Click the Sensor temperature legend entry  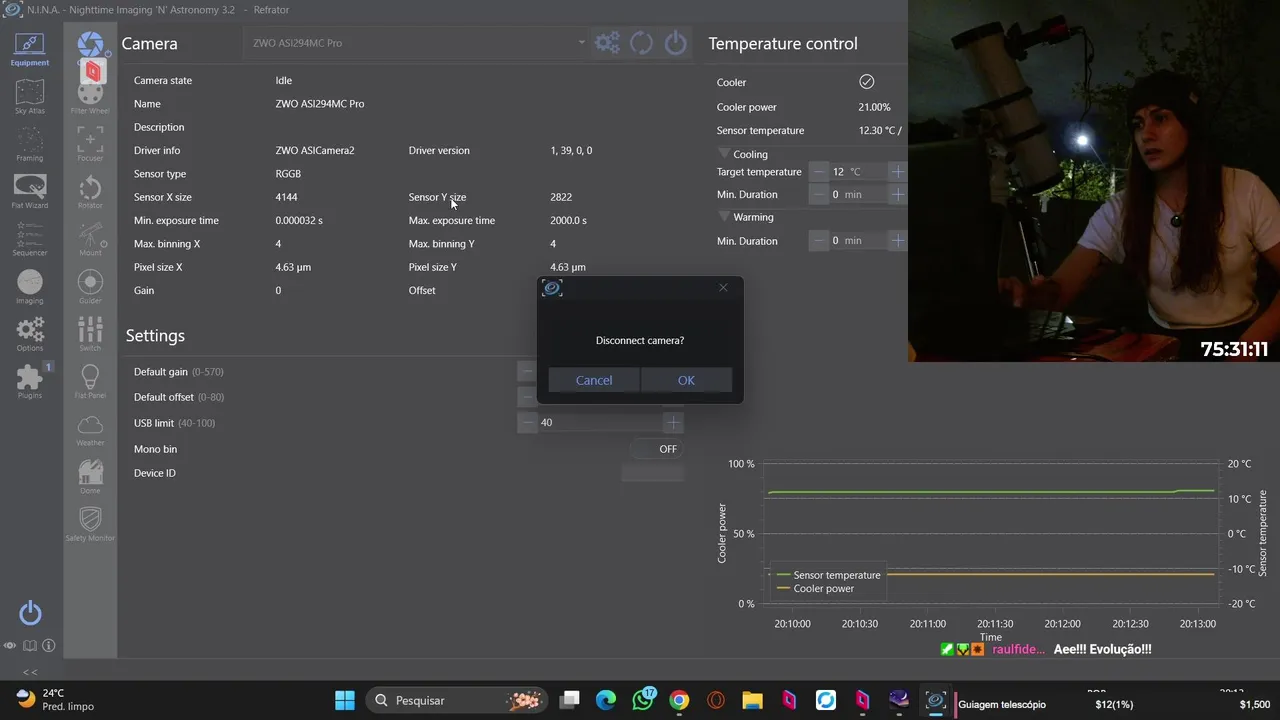coord(828,575)
